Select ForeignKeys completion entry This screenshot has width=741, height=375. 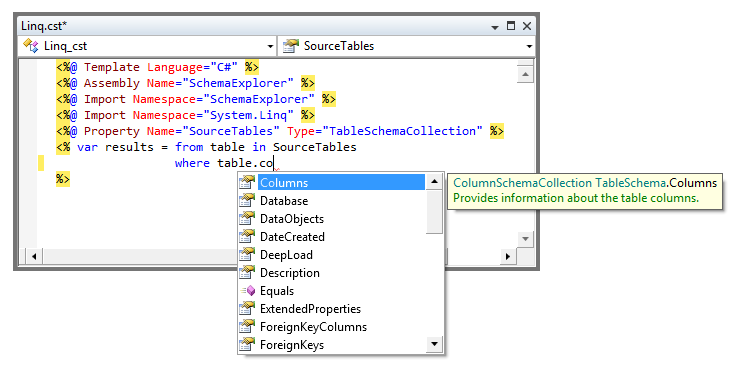coord(292,345)
